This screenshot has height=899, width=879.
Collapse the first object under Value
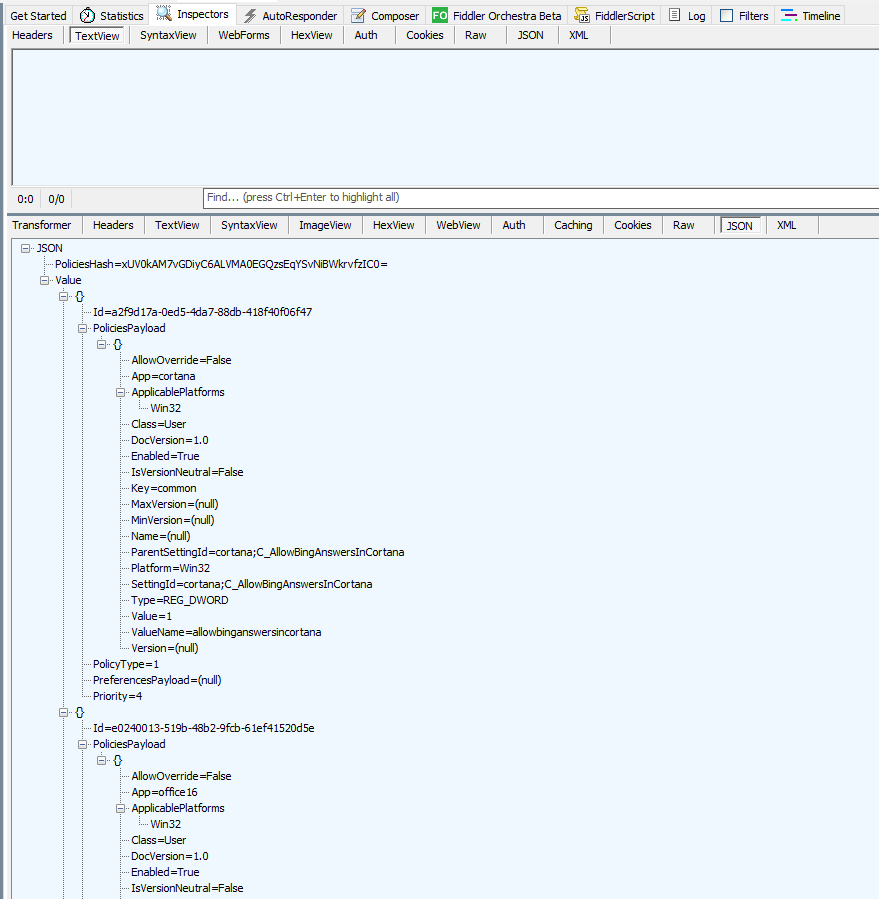click(x=63, y=296)
